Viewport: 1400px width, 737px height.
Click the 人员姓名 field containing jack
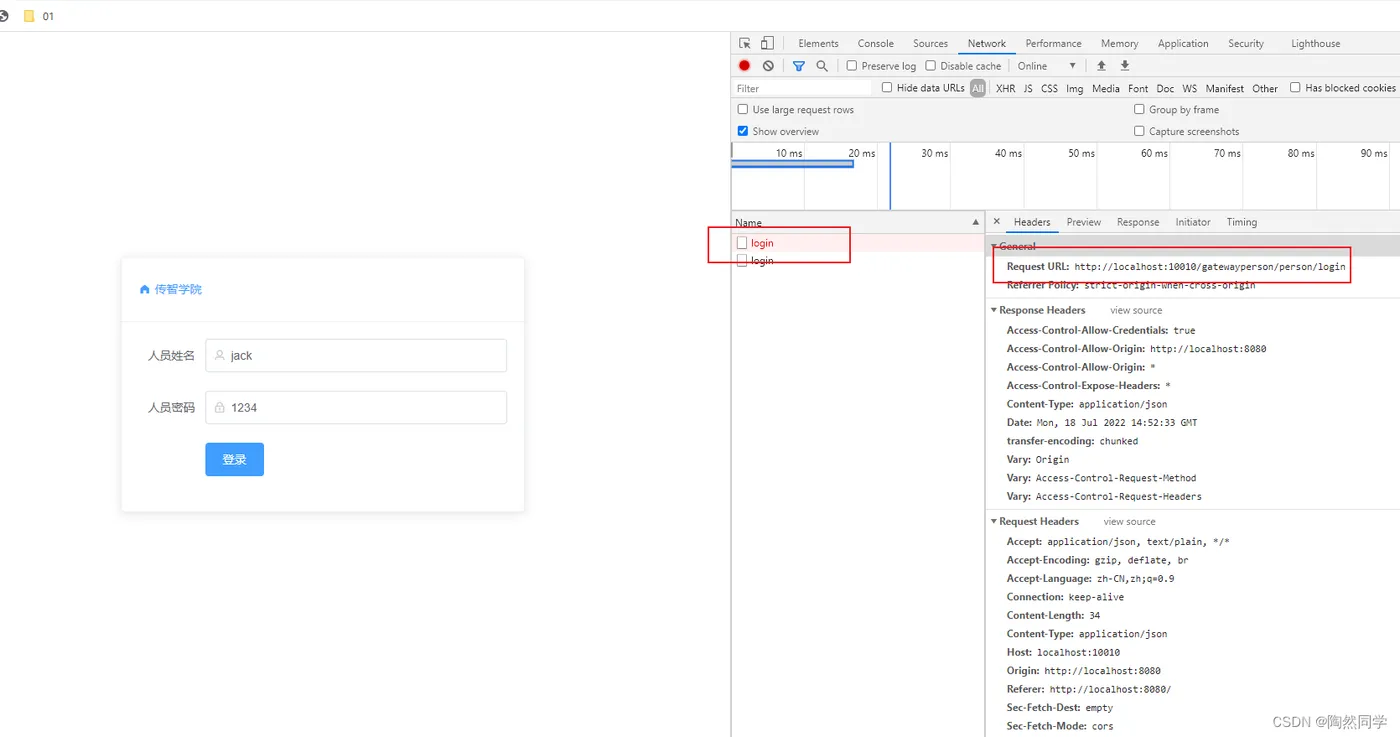pyautogui.click(x=356, y=355)
